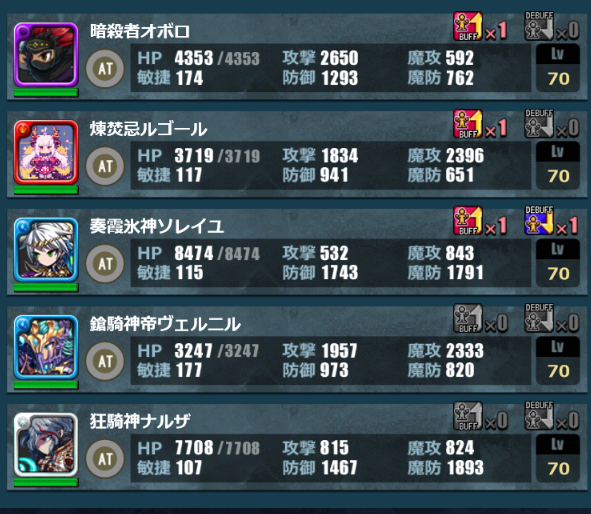Viewport: 591px width, 514px height.
Task: Tap the AT button for 奏霞氷神ソレイユ
Action: pyautogui.click(x=105, y=264)
